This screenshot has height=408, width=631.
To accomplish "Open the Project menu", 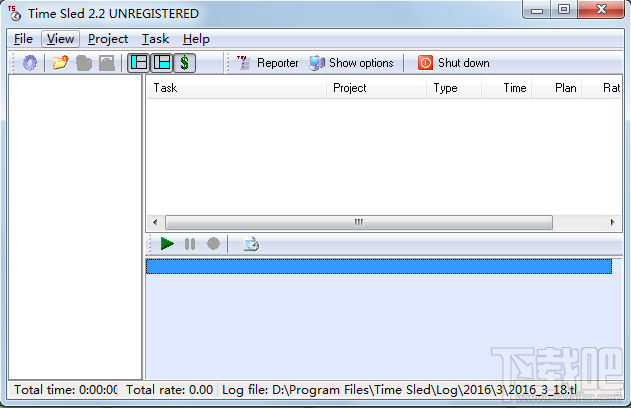I will click(x=108, y=39).
